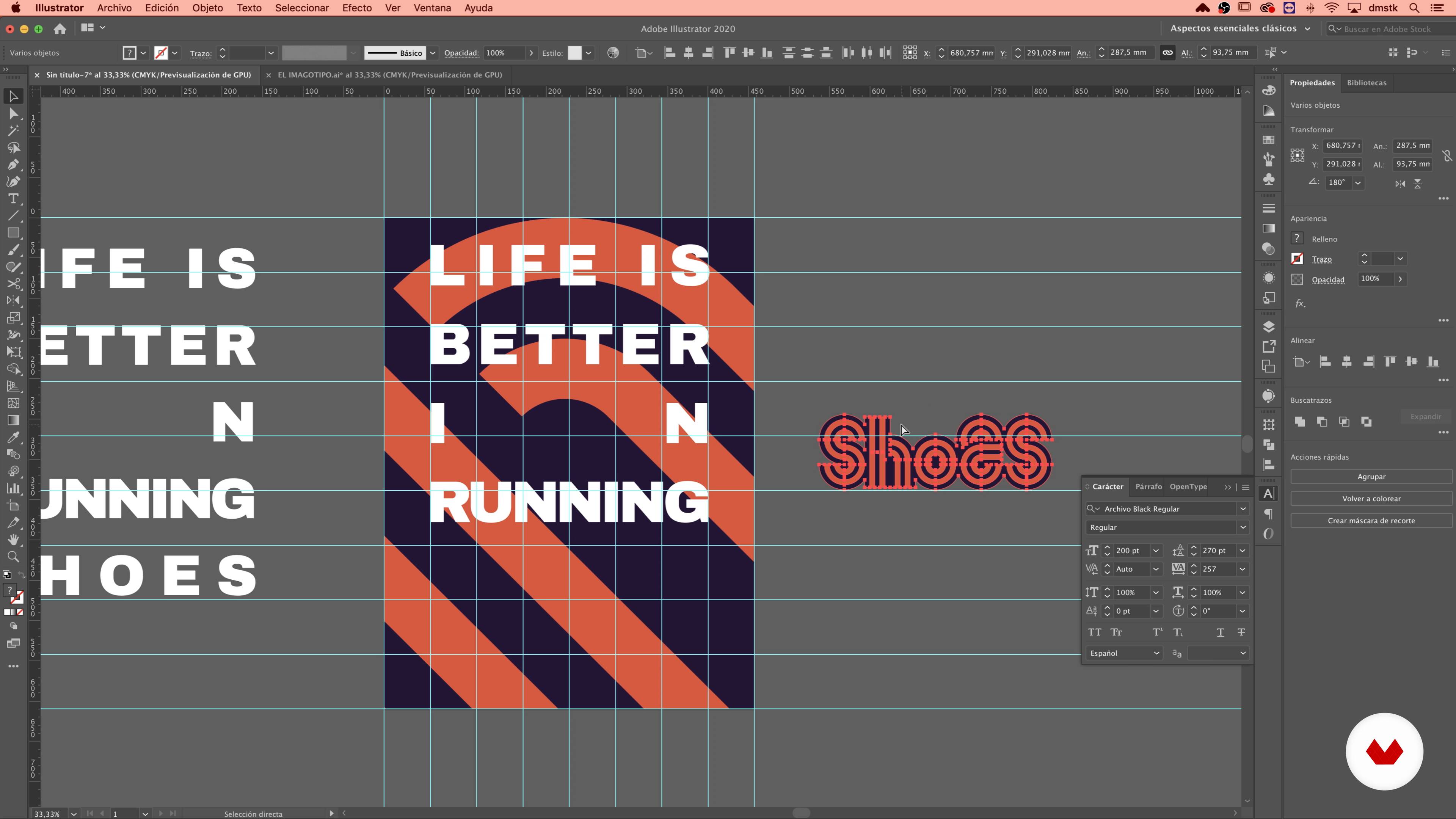Select the Direct Selection tool
The image size is (1456, 819).
14,114
